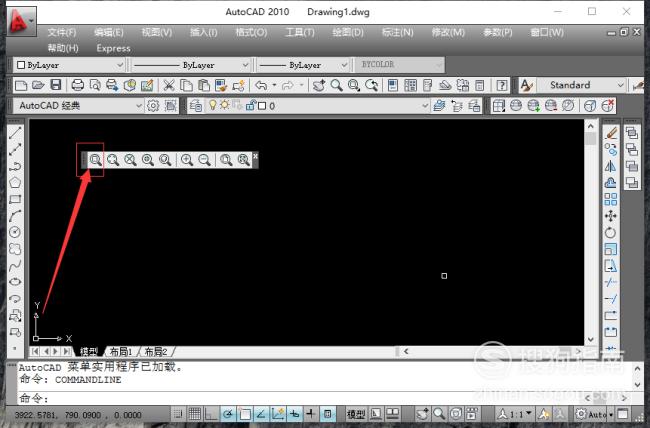650x428 pixels.
Task: Select the Rotate modify tool
Action: pyautogui.click(x=611, y=232)
